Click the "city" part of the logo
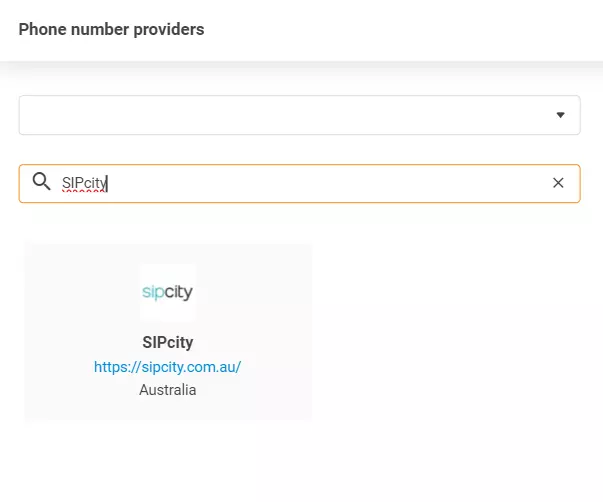Image resolution: width=603 pixels, height=502 pixels. 180,292
